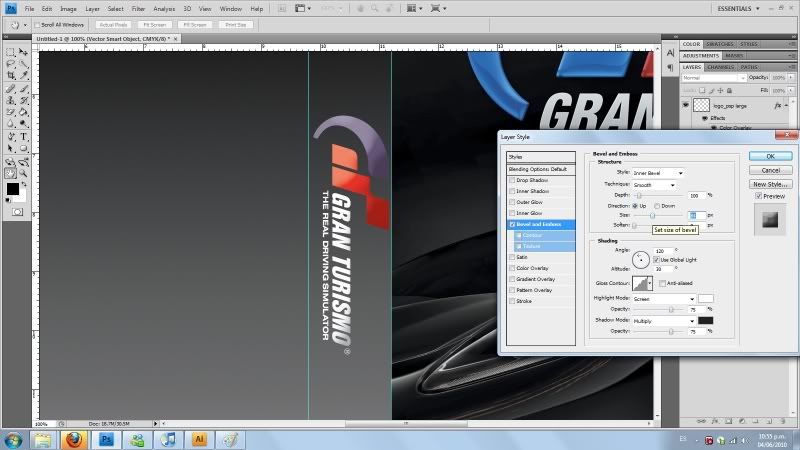Screen dimensions: 800x450
Task: Select the Path Selection tool
Action: [11, 148]
